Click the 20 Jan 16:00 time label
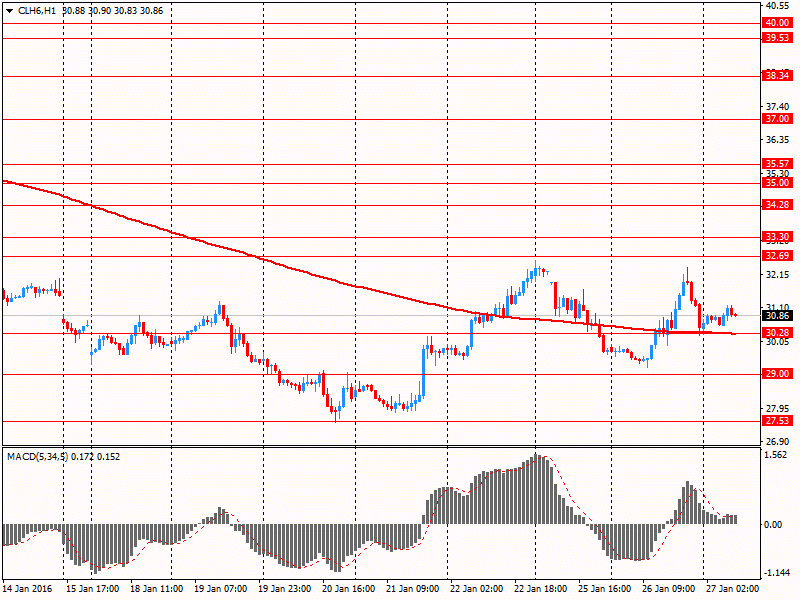800x600 pixels. click(x=348, y=589)
